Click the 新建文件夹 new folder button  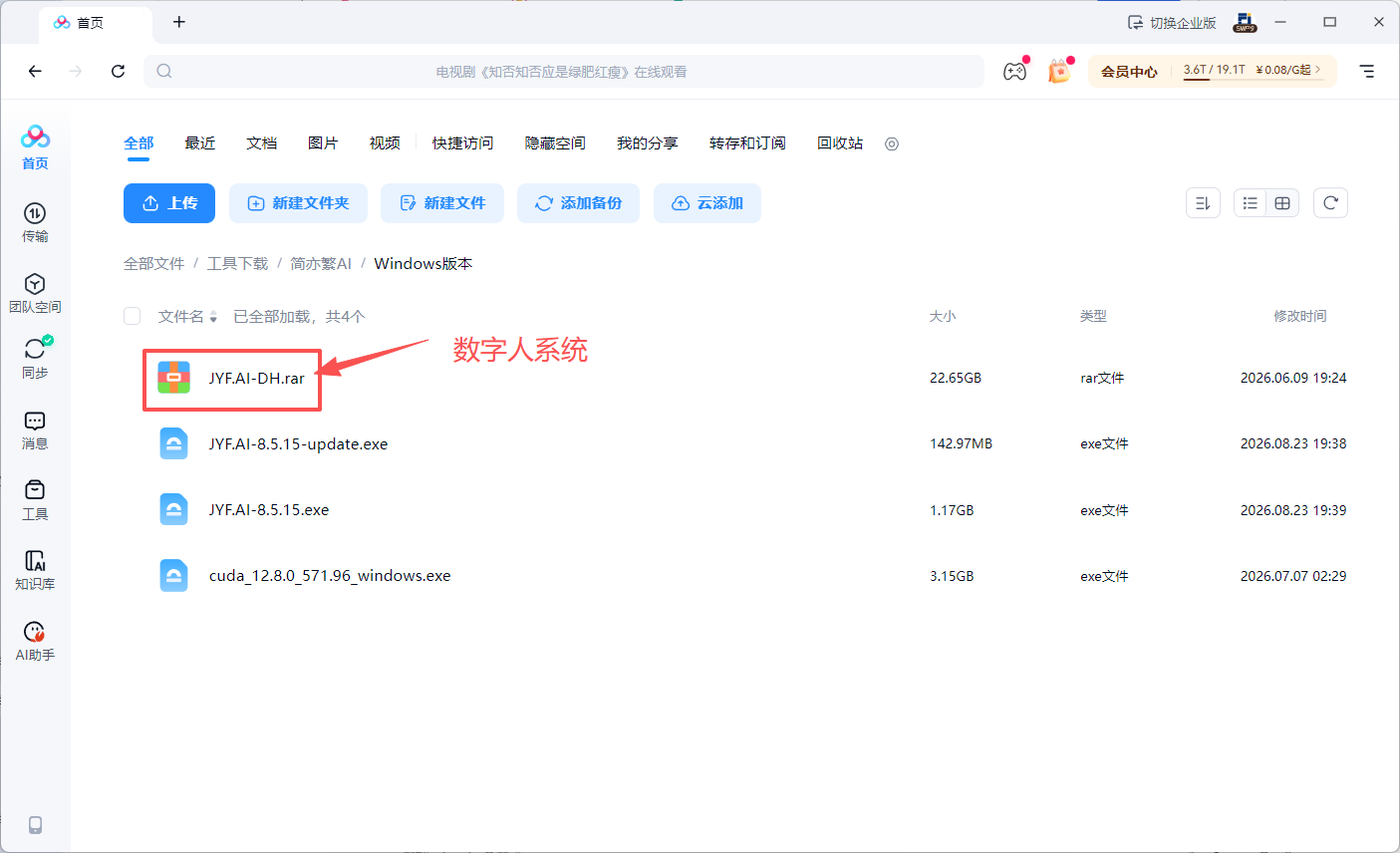tap(298, 203)
